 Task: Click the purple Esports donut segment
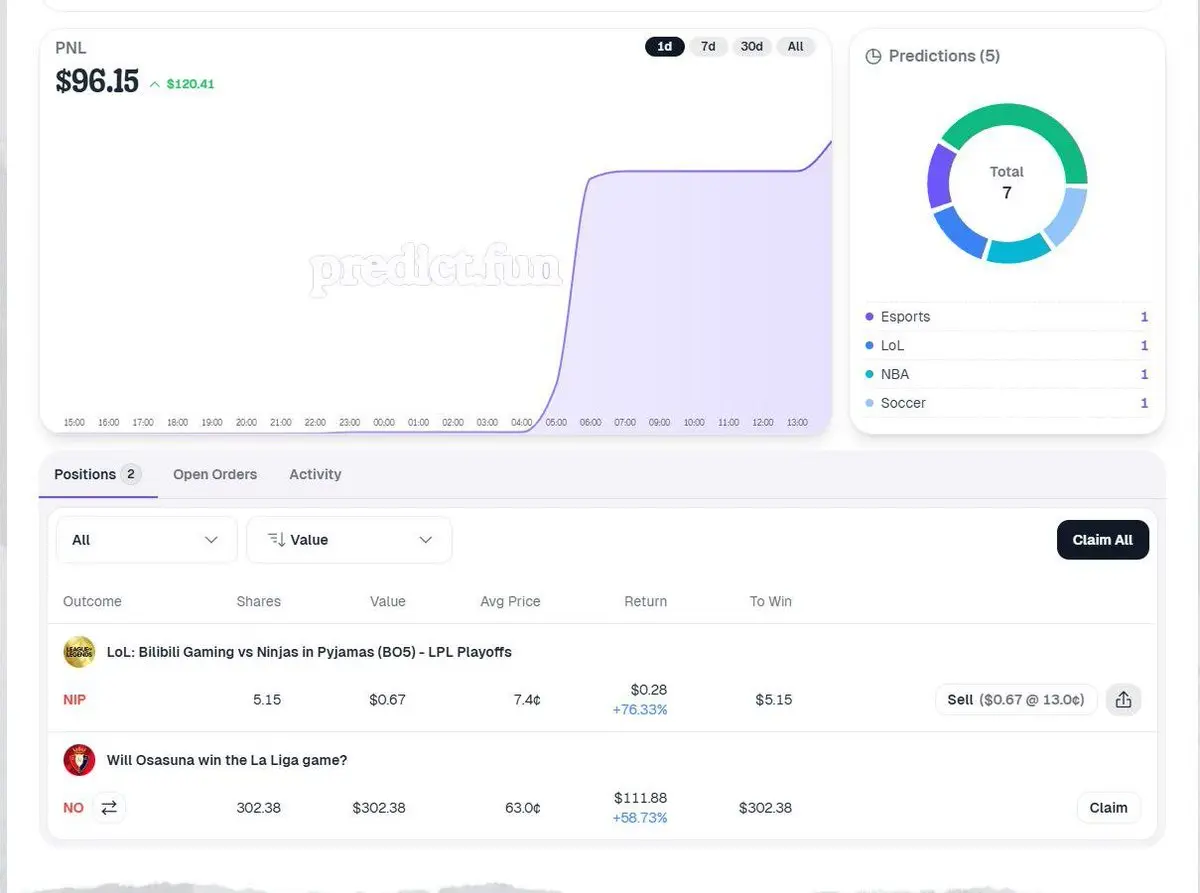coord(939,176)
